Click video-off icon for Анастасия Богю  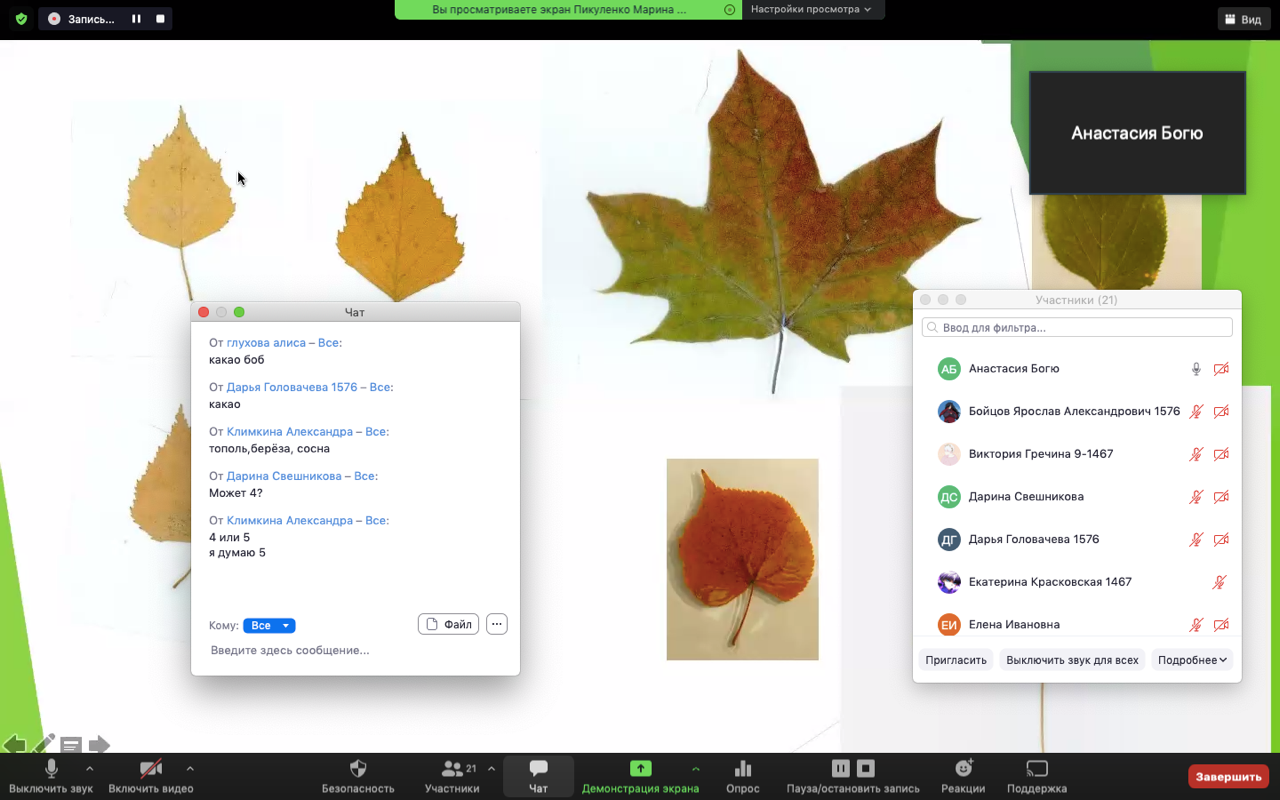1221,369
